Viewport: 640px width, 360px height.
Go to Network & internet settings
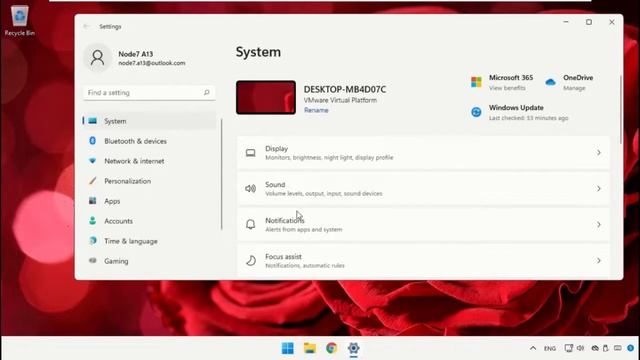click(x=149, y=161)
